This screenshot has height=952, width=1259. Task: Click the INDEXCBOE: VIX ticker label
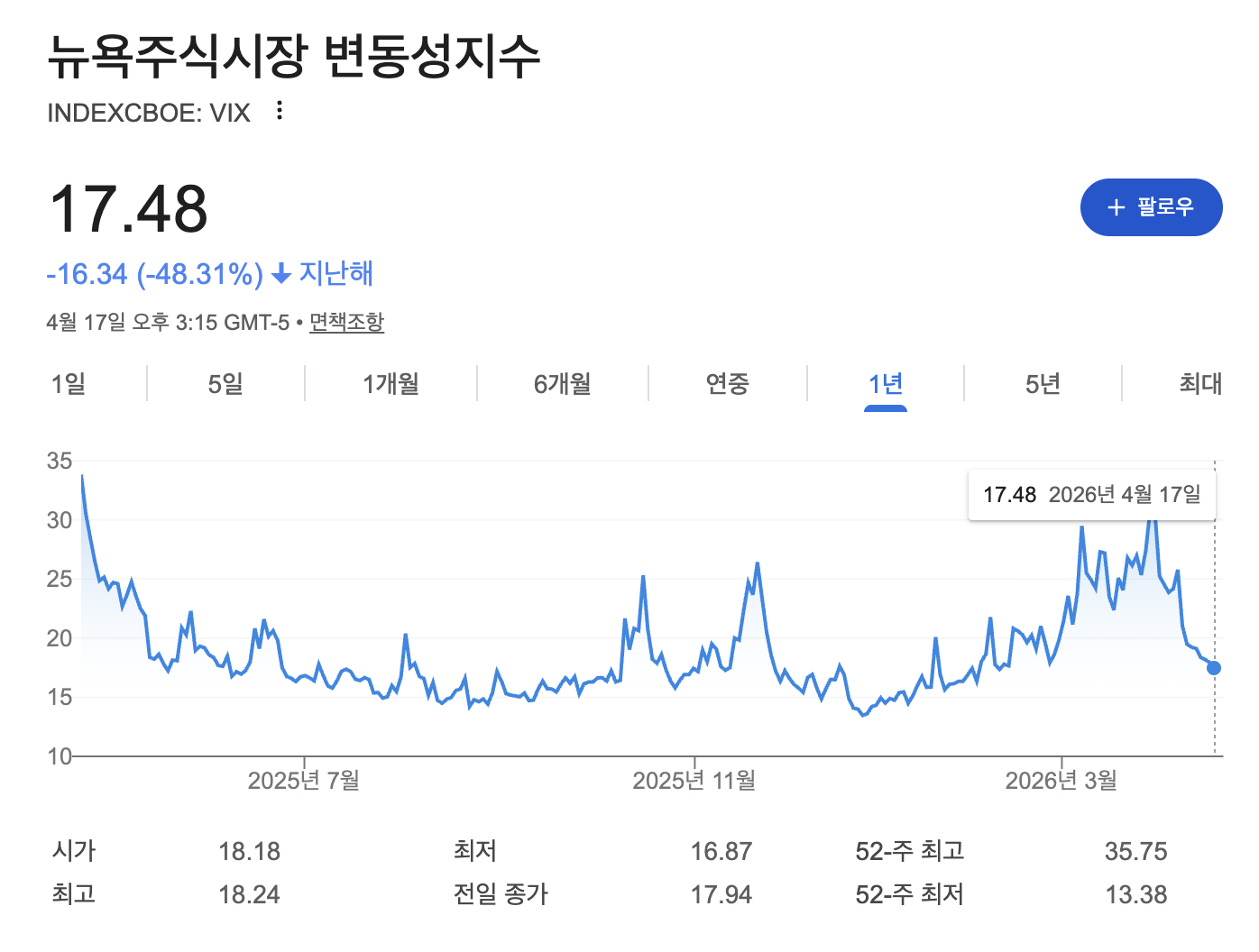click(149, 113)
